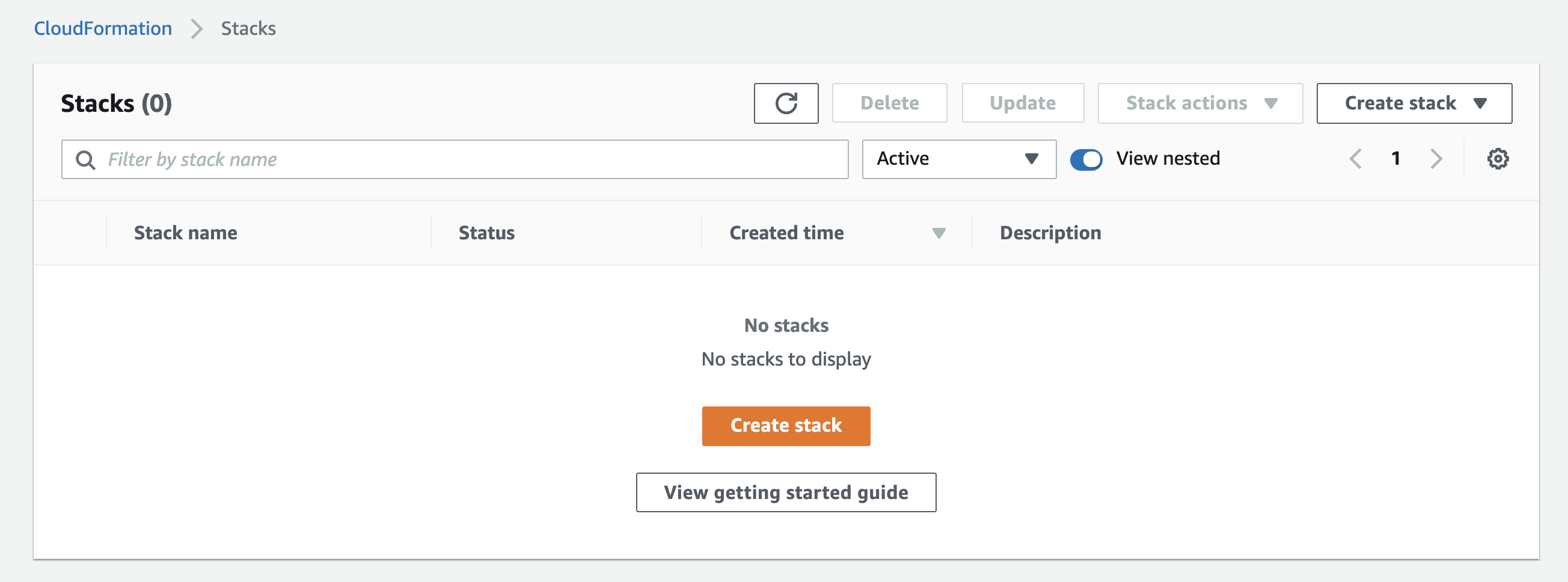Open View getting started guide

[786, 492]
